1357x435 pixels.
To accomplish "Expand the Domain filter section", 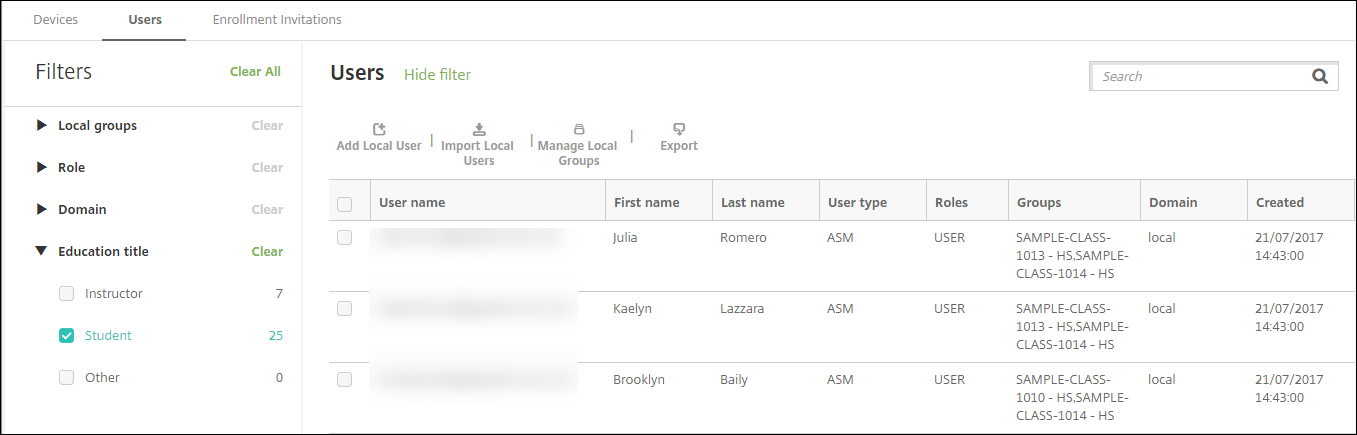I will tap(42, 210).
